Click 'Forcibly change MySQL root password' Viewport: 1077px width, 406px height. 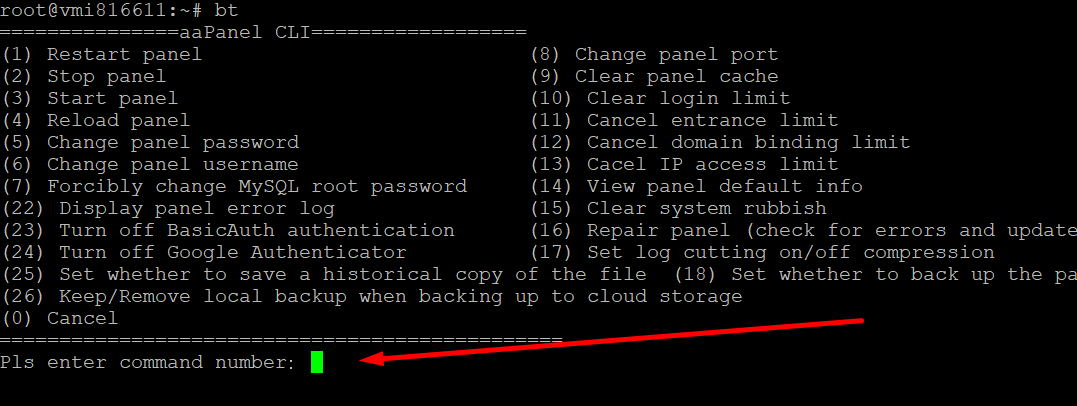pos(234,186)
